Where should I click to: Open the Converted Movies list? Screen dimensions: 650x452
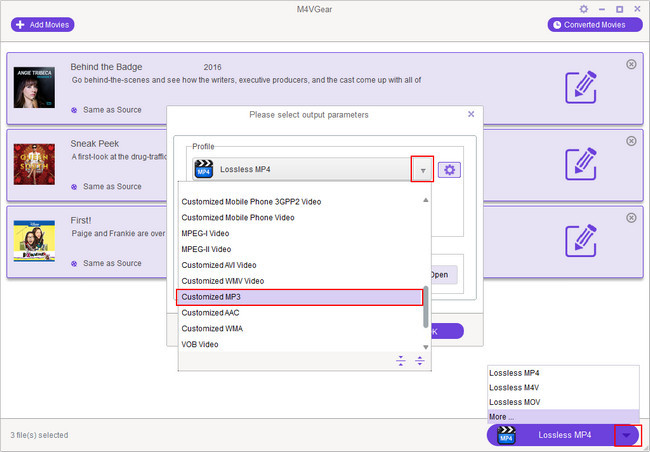[594, 25]
